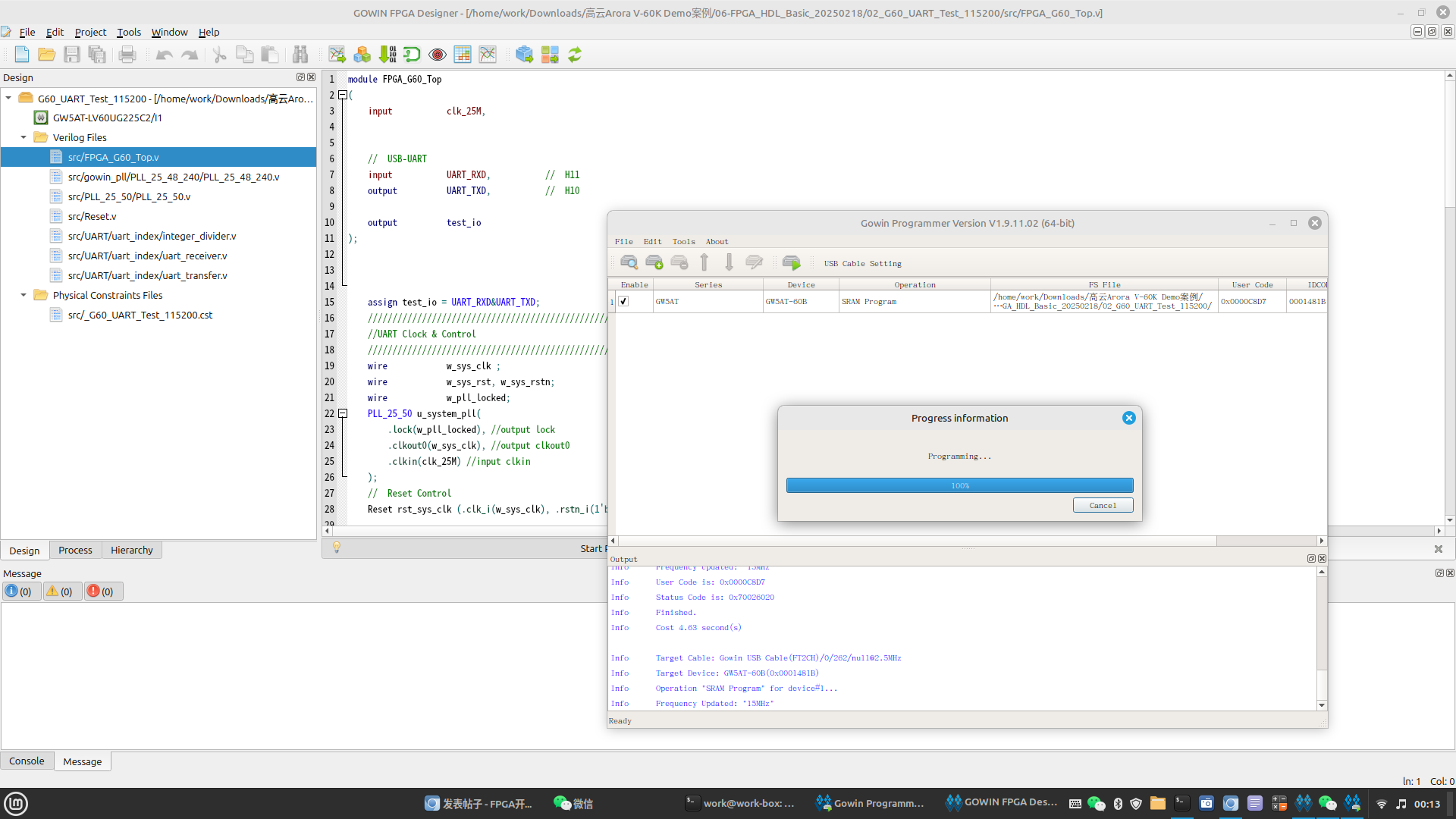
Task: Collapse the Verilog Files tree folder
Action: coord(24,137)
